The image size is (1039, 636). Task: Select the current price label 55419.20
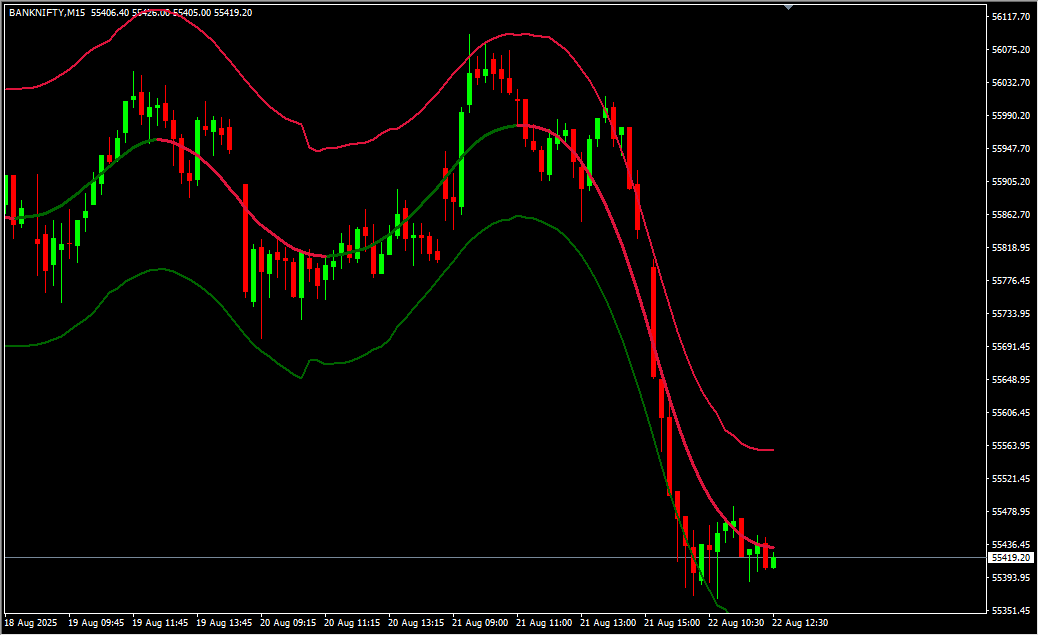tap(1010, 557)
